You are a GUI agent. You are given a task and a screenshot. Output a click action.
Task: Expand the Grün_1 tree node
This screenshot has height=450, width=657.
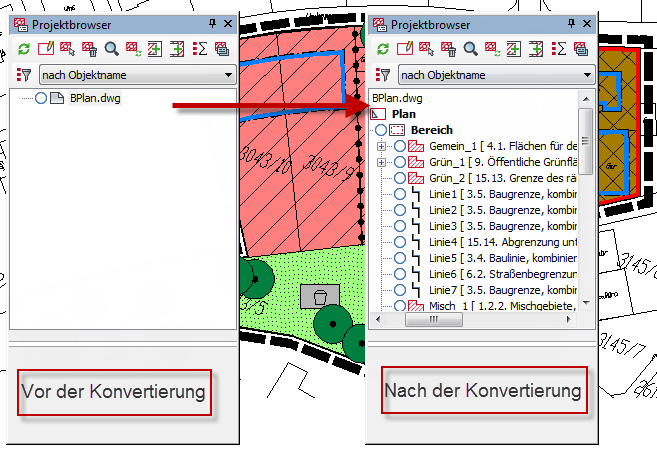(x=381, y=163)
